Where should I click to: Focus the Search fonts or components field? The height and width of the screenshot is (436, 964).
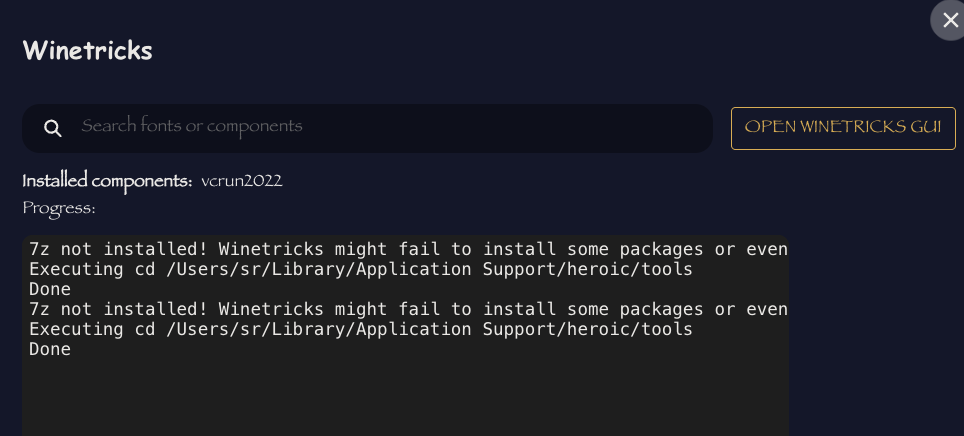(390, 127)
